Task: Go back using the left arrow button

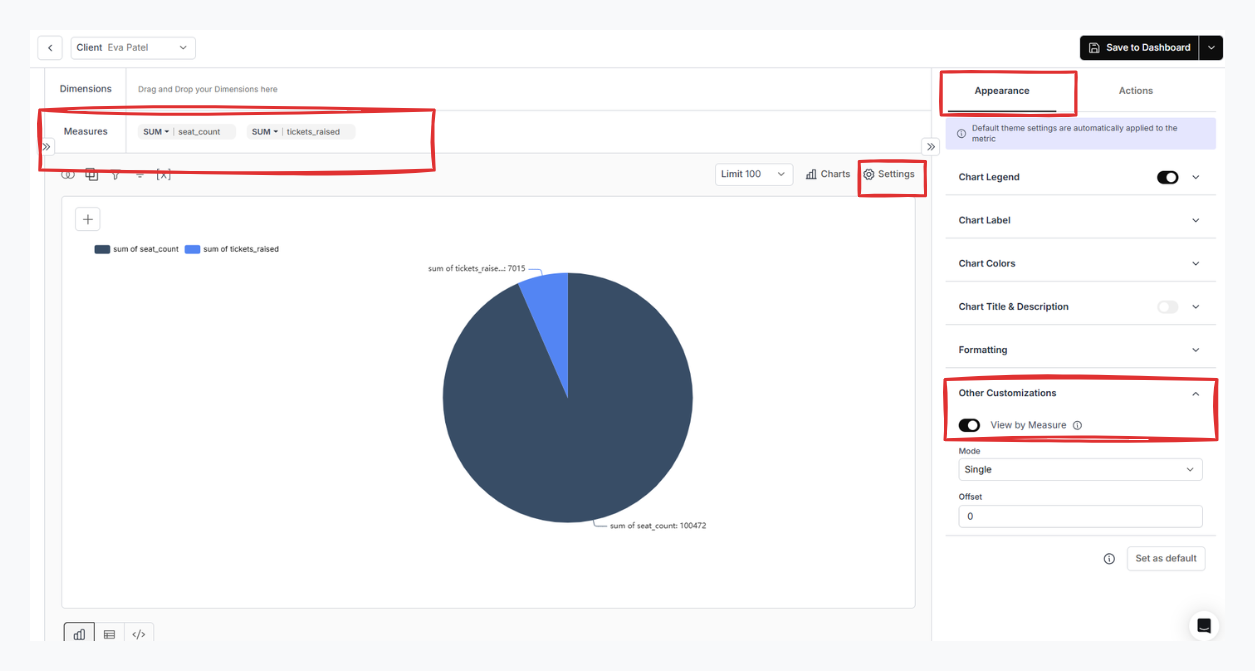Action: click(x=50, y=48)
